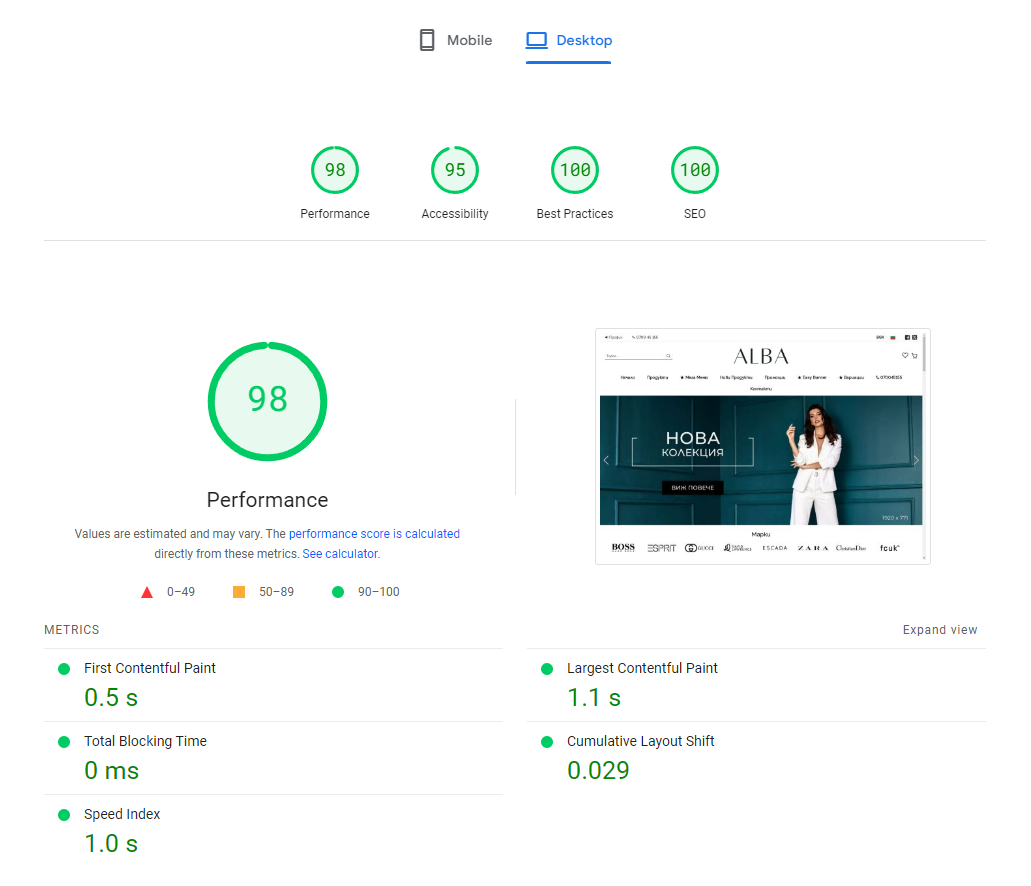This screenshot has width=1031, height=886.
Task: Switch to the Mobile tab
Action: pyautogui.click(x=455, y=41)
